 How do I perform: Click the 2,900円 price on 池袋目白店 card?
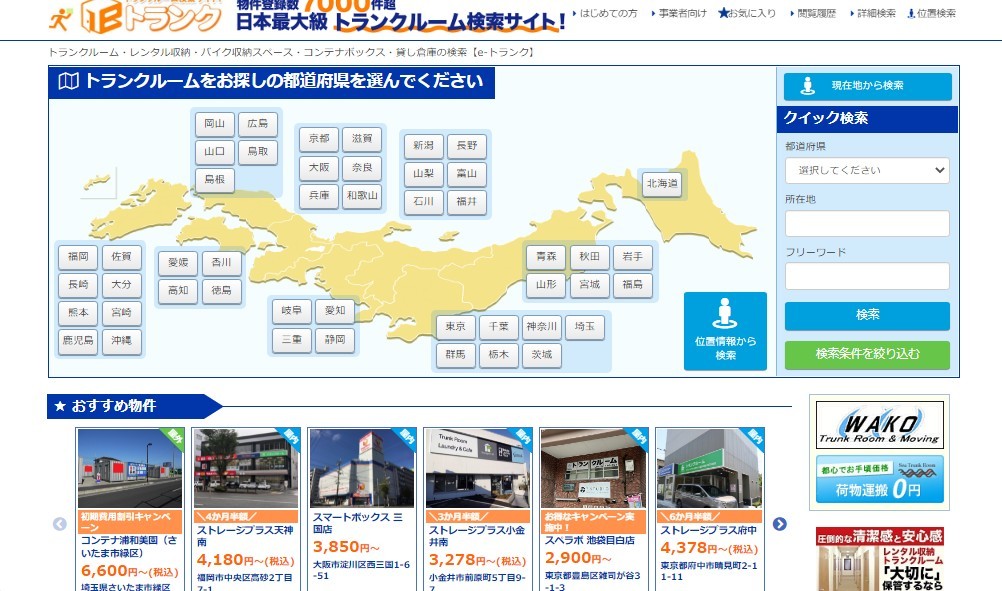click(x=578, y=558)
